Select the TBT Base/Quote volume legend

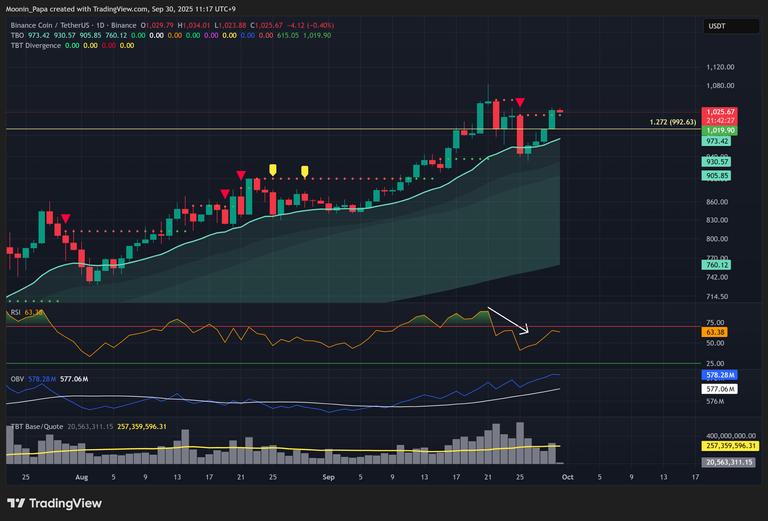coord(38,428)
